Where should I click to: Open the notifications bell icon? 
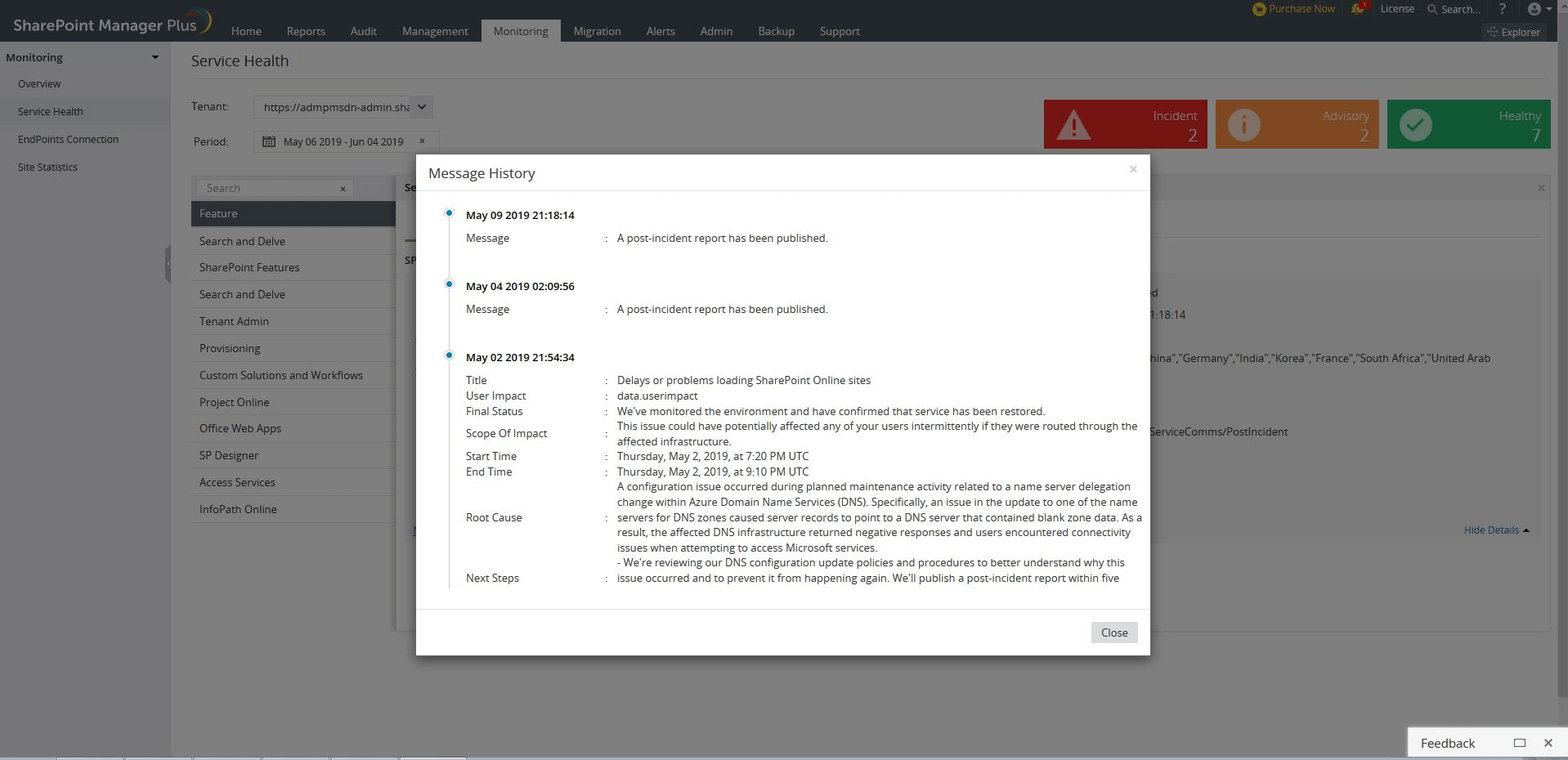point(1358,9)
